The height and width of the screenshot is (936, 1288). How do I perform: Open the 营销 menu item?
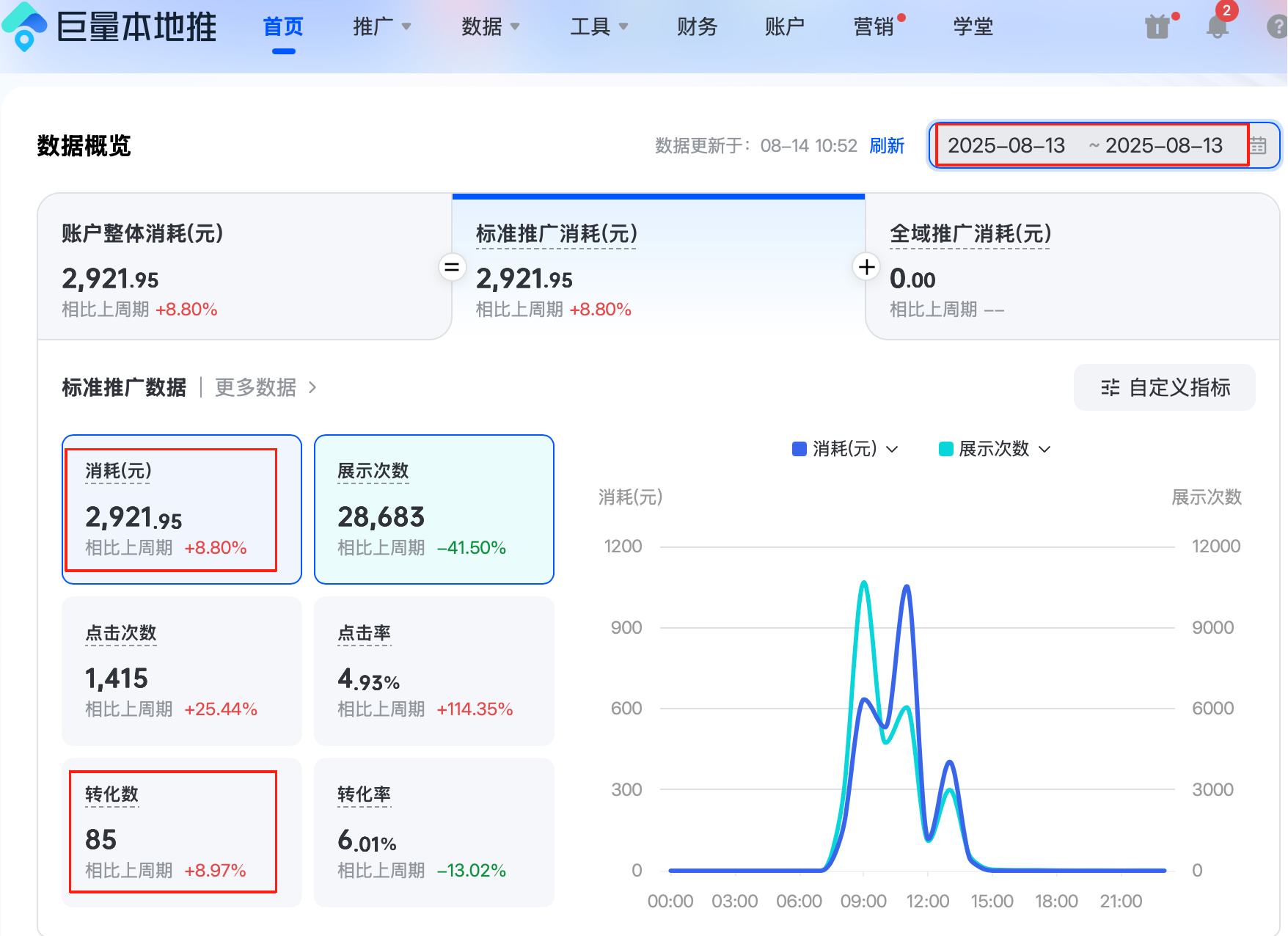[x=873, y=27]
